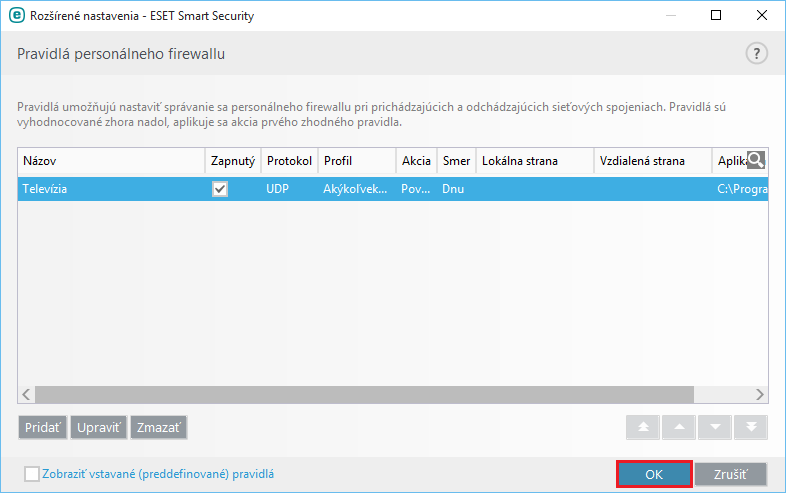Open the search magnifier in table header
Screen dimensions: 786x493
756,160
